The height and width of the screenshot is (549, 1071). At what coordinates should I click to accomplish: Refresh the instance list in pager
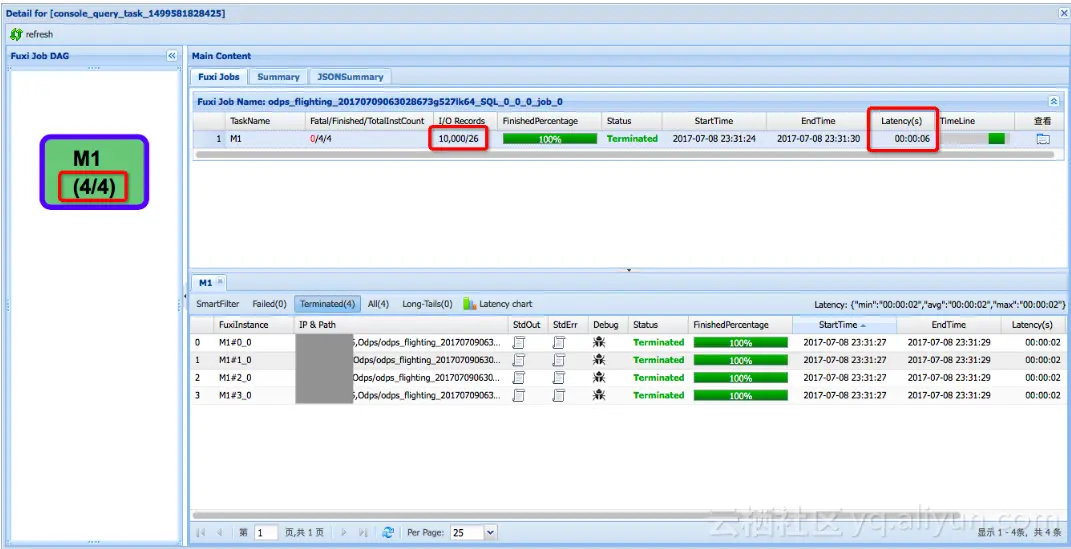click(x=388, y=533)
